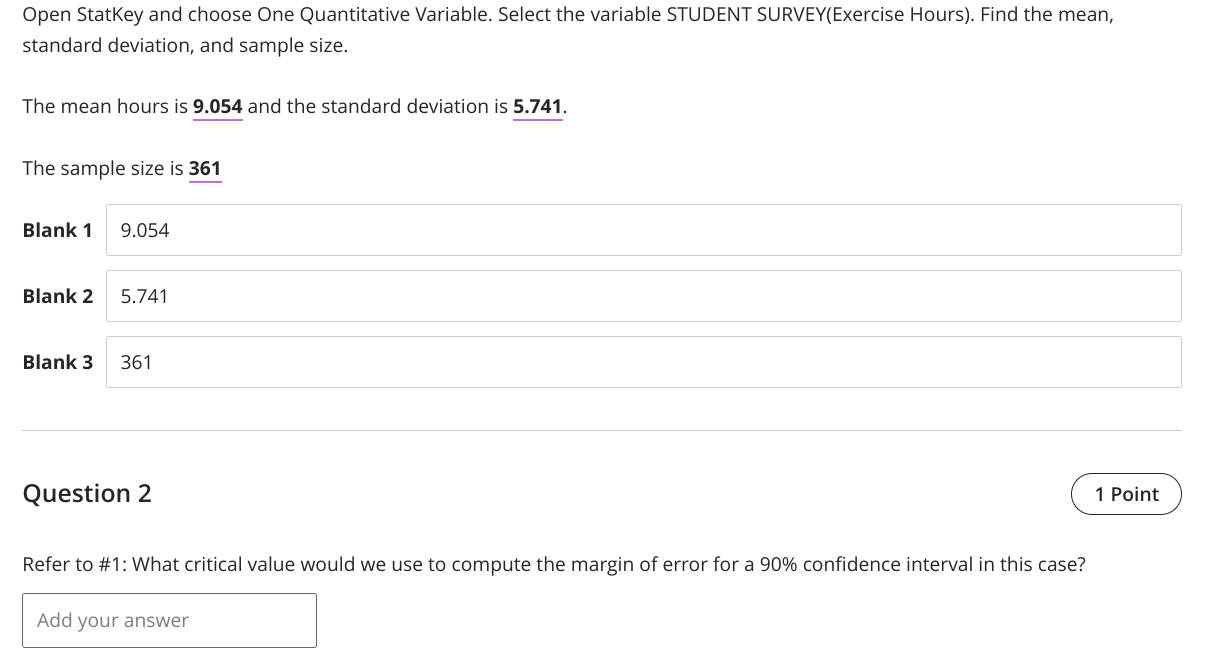Click the Add your answer field
The height and width of the screenshot is (652, 1209).
pyautogui.click(x=168, y=620)
